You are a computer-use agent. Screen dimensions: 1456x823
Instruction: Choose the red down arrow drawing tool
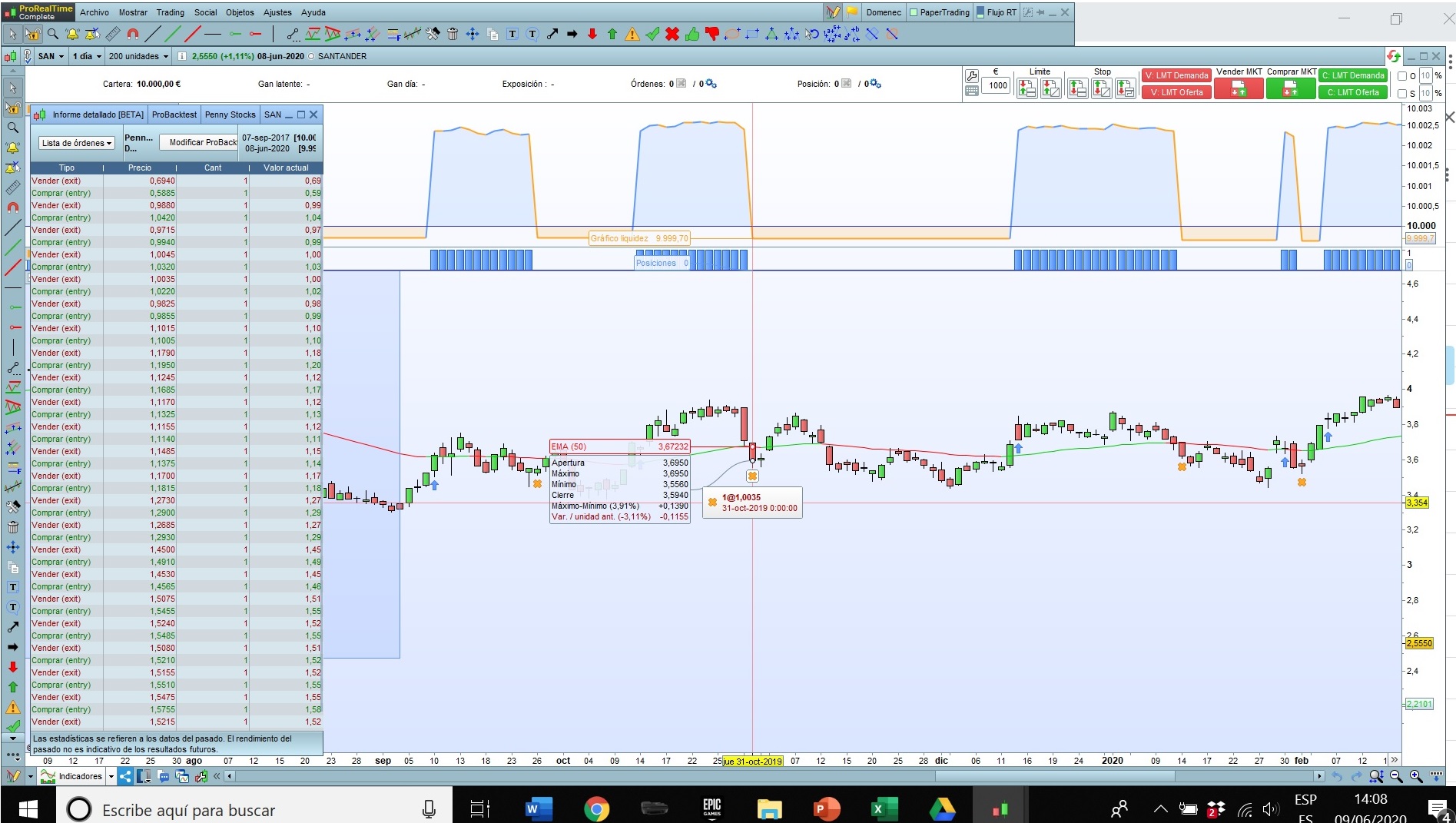[592, 34]
